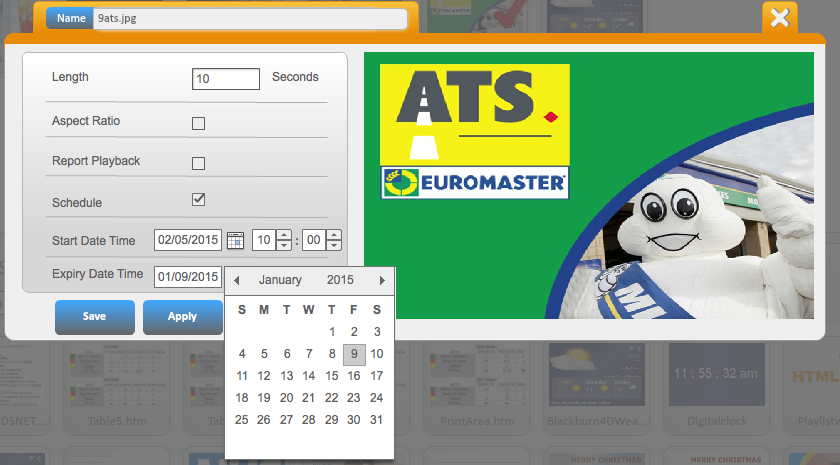The height and width of the screenshot is (465, 840).
Task: Select day 30 in the calendar
Action: pos(354,421)
